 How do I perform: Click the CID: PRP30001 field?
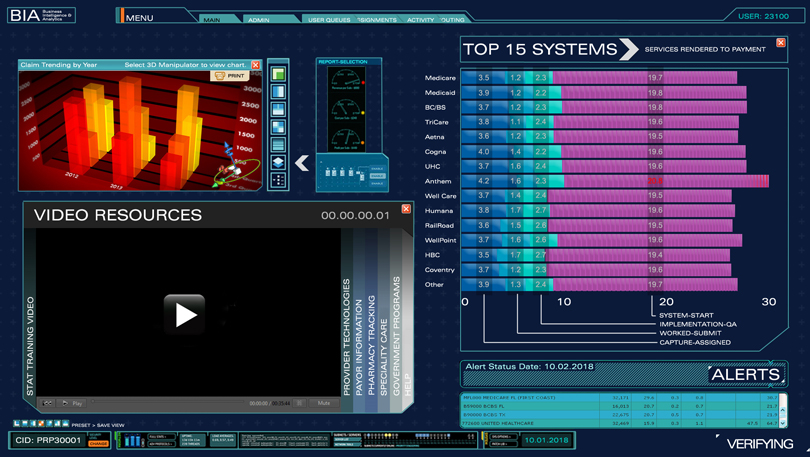pyautogui.click(x=48, y=440)
